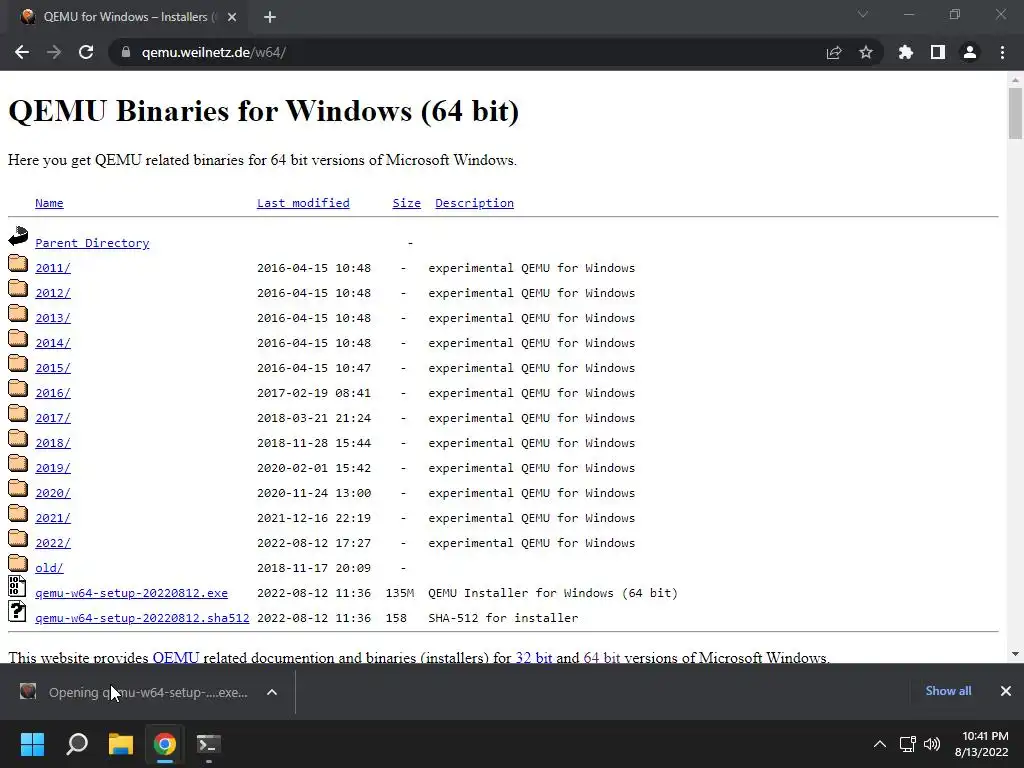Open the clock showing 10:41 PM
The width and height of the screenshot is (1024, 768).
click(982, 744)
